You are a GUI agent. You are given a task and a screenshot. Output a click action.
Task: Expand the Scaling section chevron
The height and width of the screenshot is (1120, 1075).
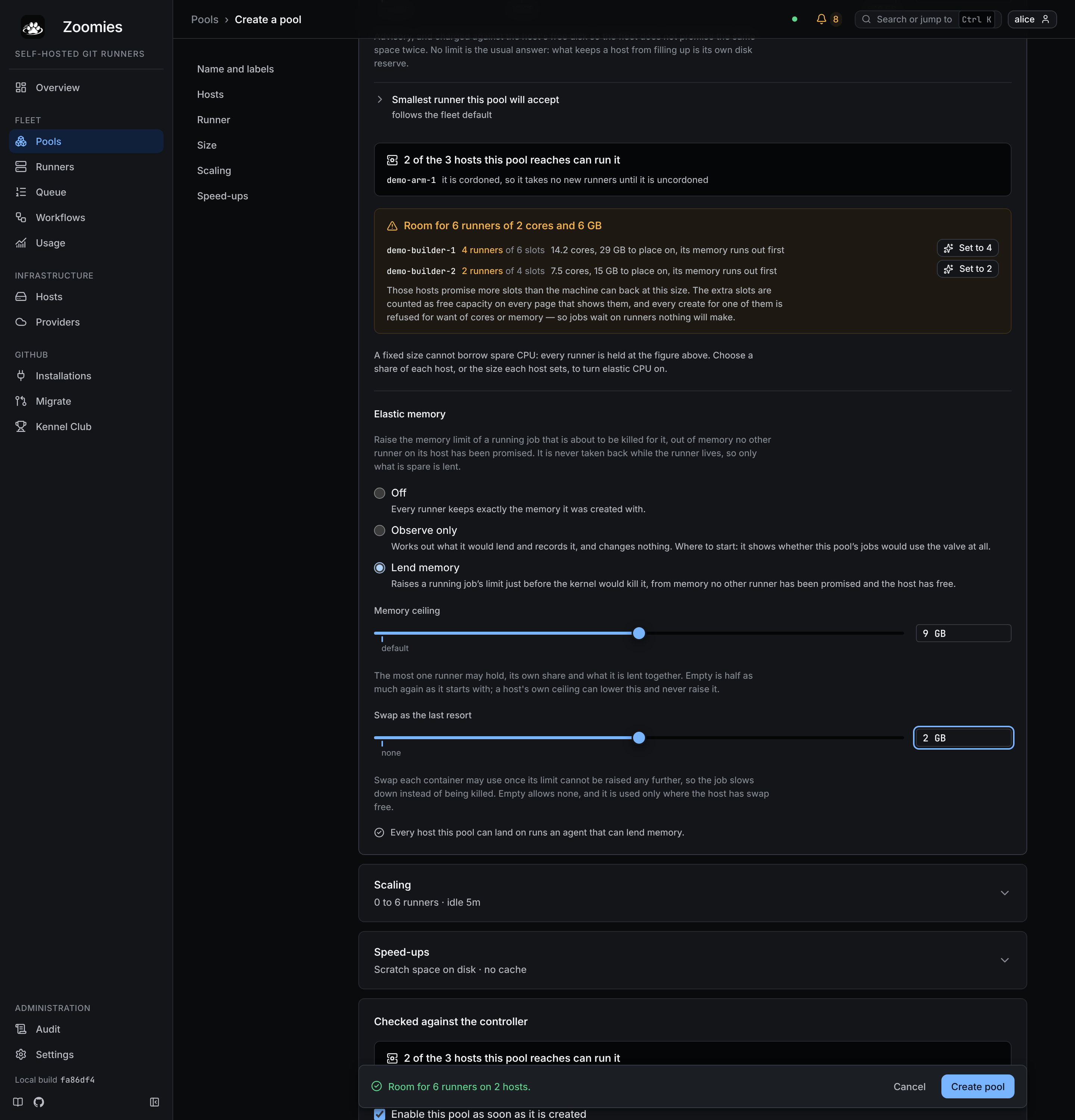point(1004,893)
